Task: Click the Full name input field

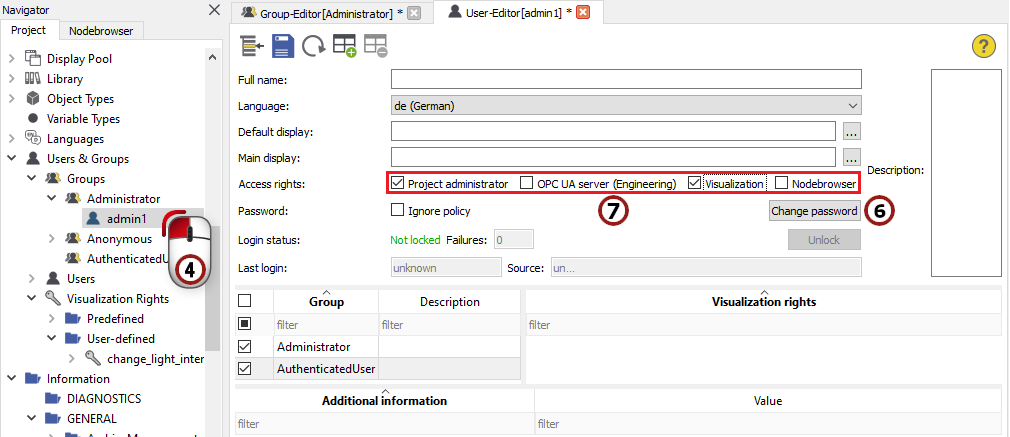Action: [626, 79]
